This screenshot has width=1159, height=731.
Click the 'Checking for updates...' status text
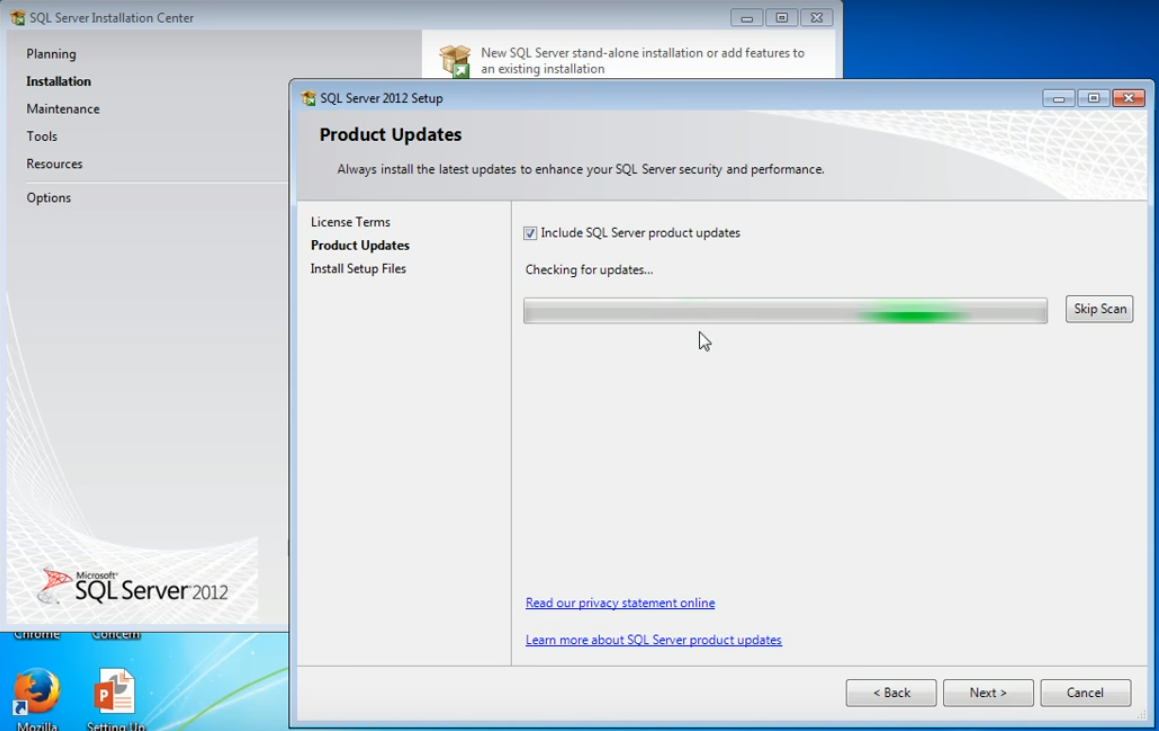tap(589, 270)
